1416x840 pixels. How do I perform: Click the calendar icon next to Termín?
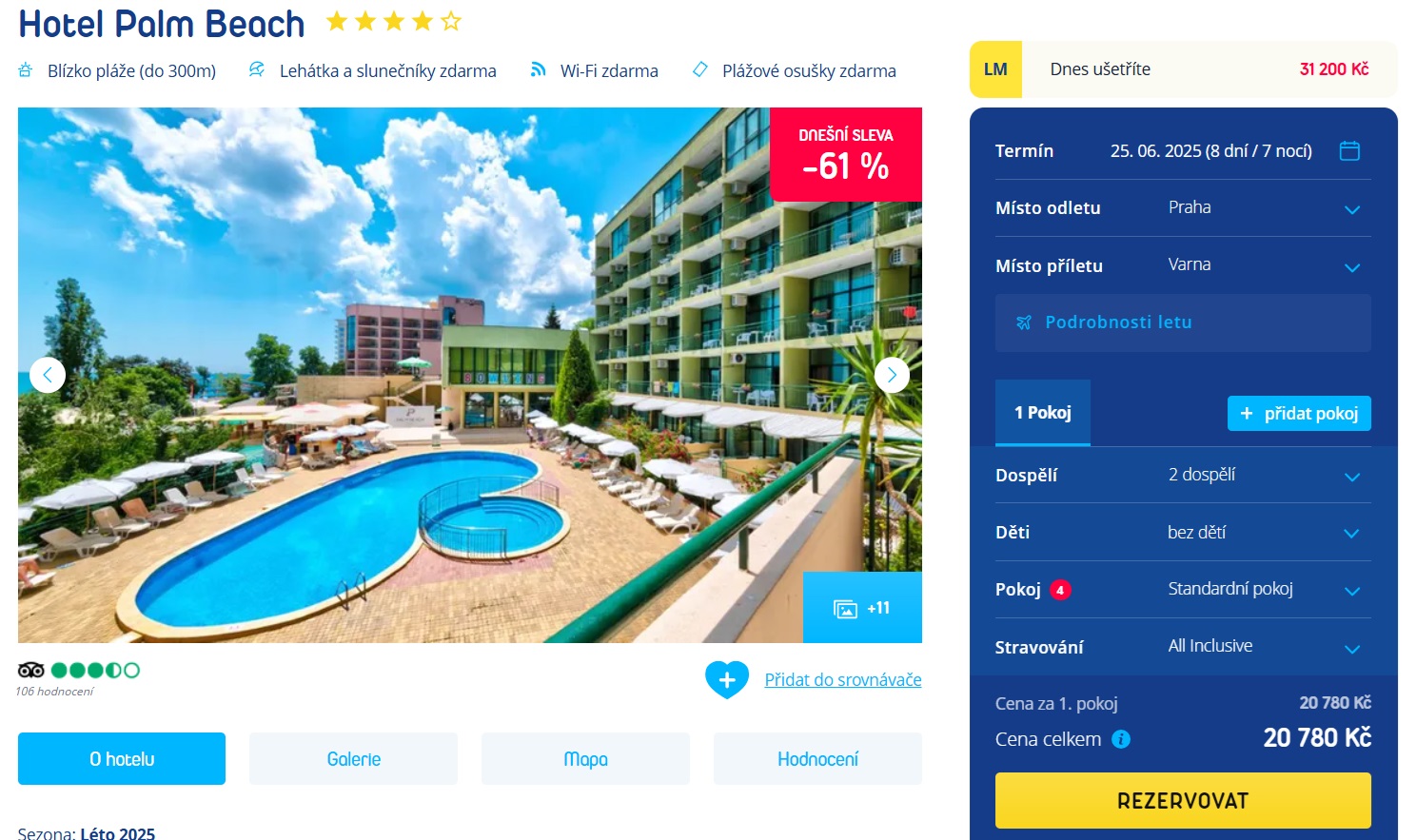(x=1349, y=150)
